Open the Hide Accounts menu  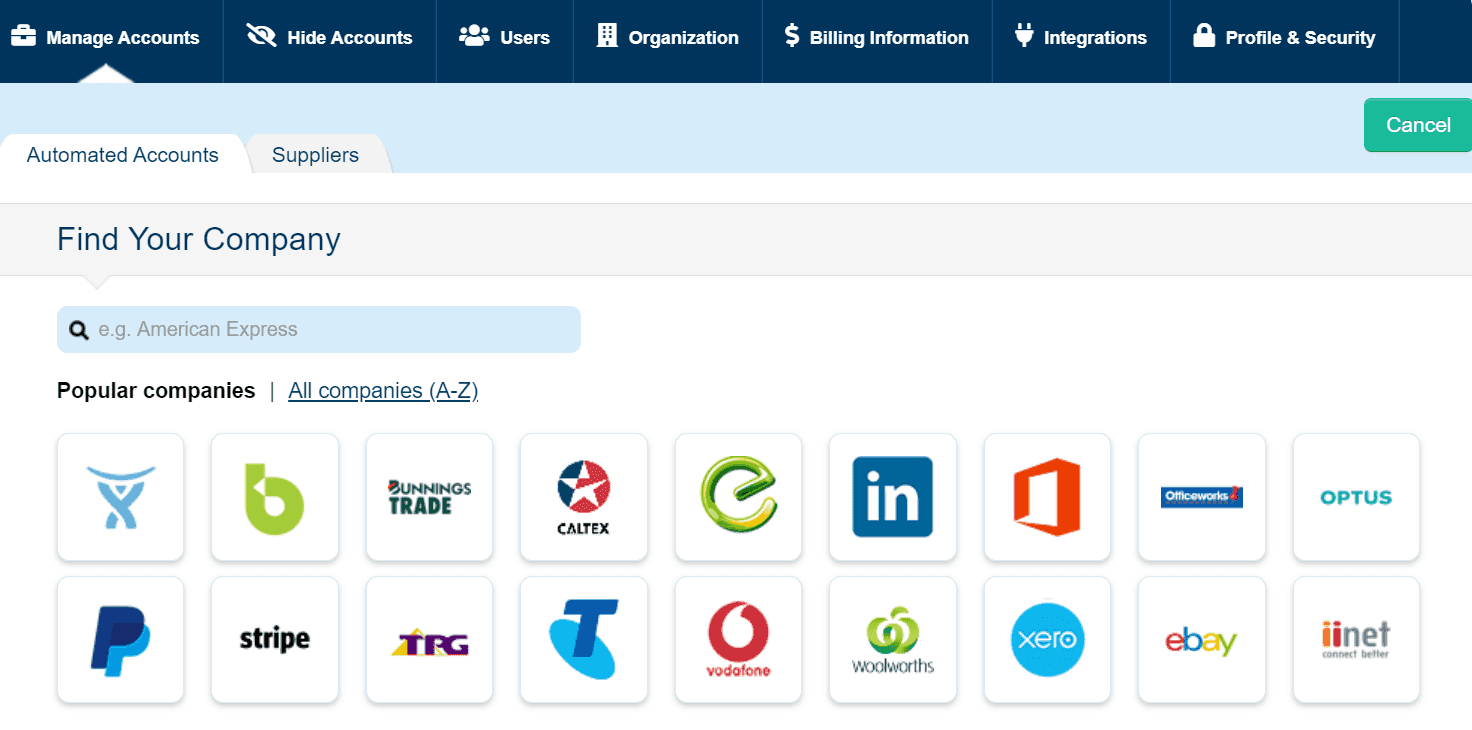coord(329,38)
